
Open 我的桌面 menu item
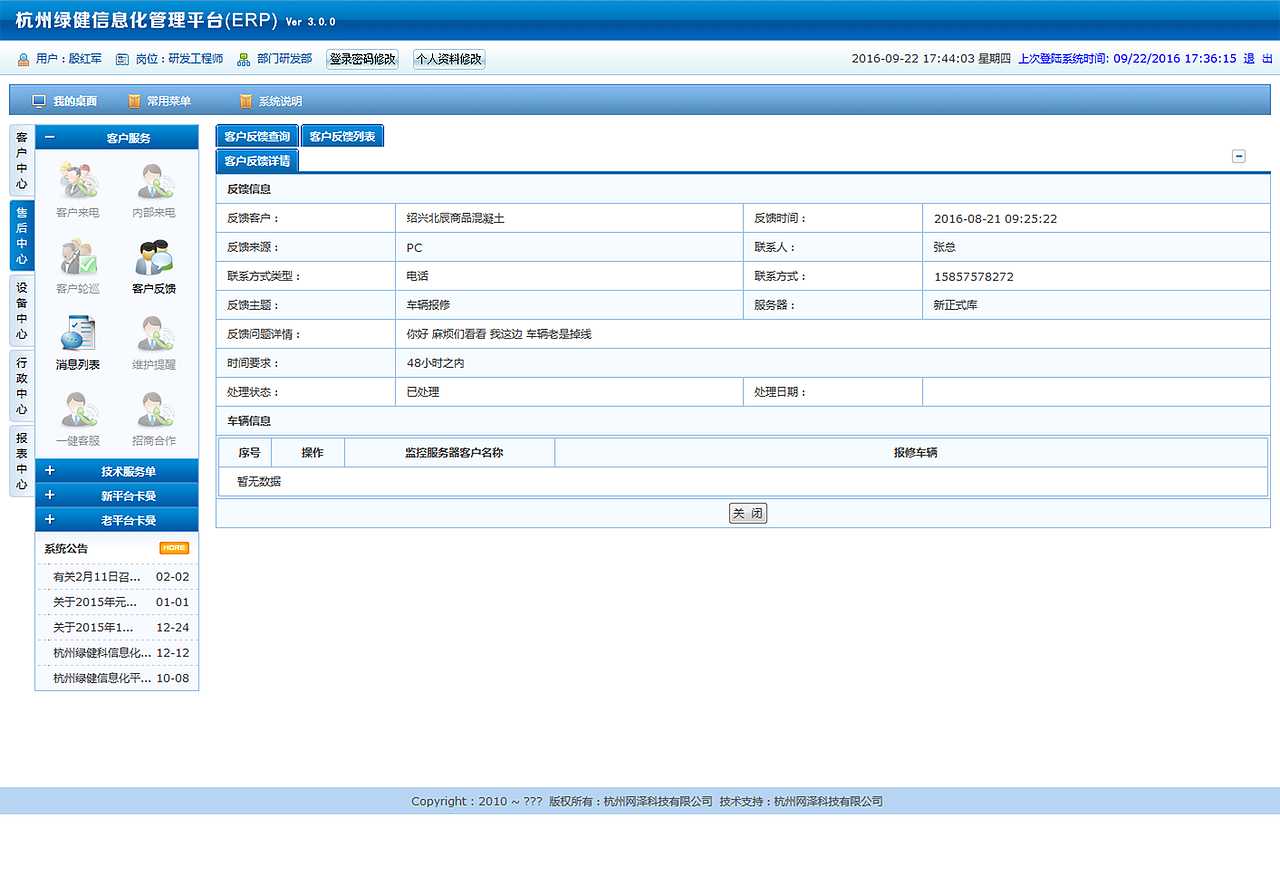coord(75,101)
